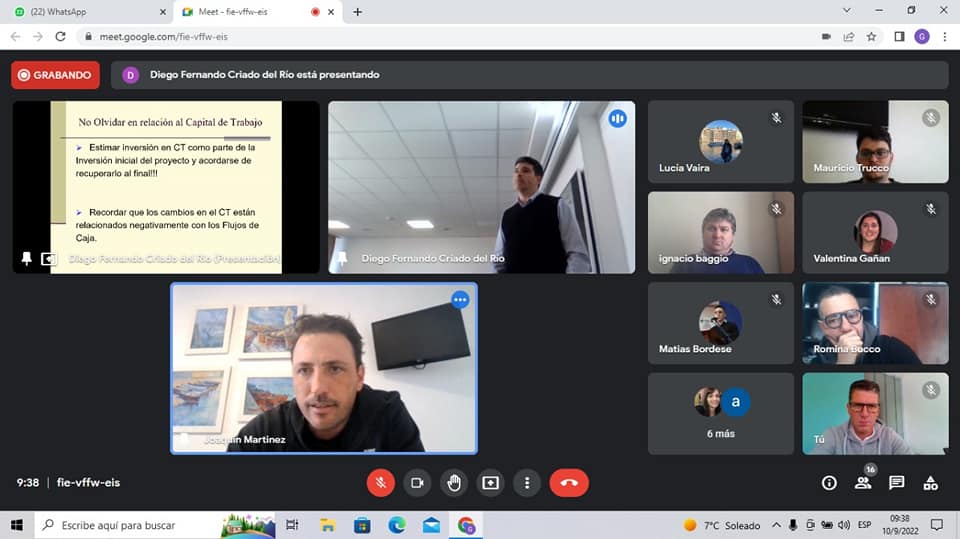Unpin Diego's presentation tile
The width and height of the screenshot is (960, 539).
click(x=26, y=258)
